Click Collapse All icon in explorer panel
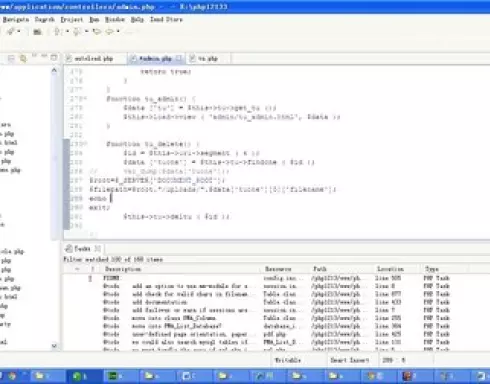Viewport: 490px width, 384px height. pyautogui.click(x=11, y=59)
